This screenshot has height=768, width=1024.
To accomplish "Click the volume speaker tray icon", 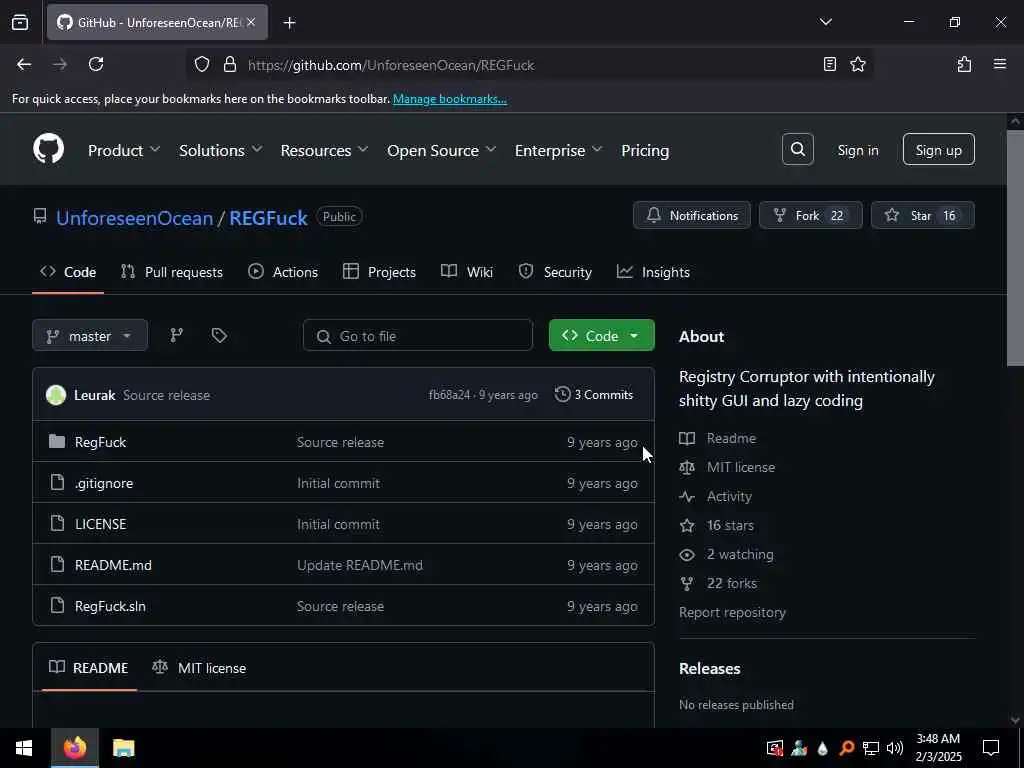I will tap(895, 748).
